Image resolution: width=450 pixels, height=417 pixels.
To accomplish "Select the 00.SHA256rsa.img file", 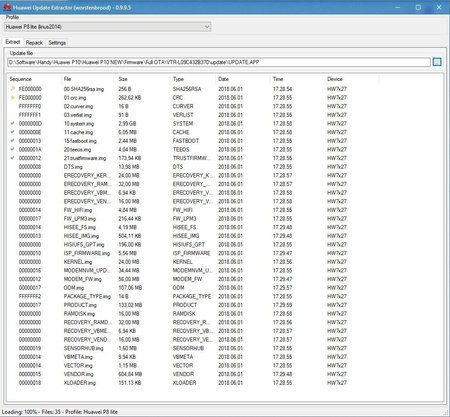I will point(84,89).
